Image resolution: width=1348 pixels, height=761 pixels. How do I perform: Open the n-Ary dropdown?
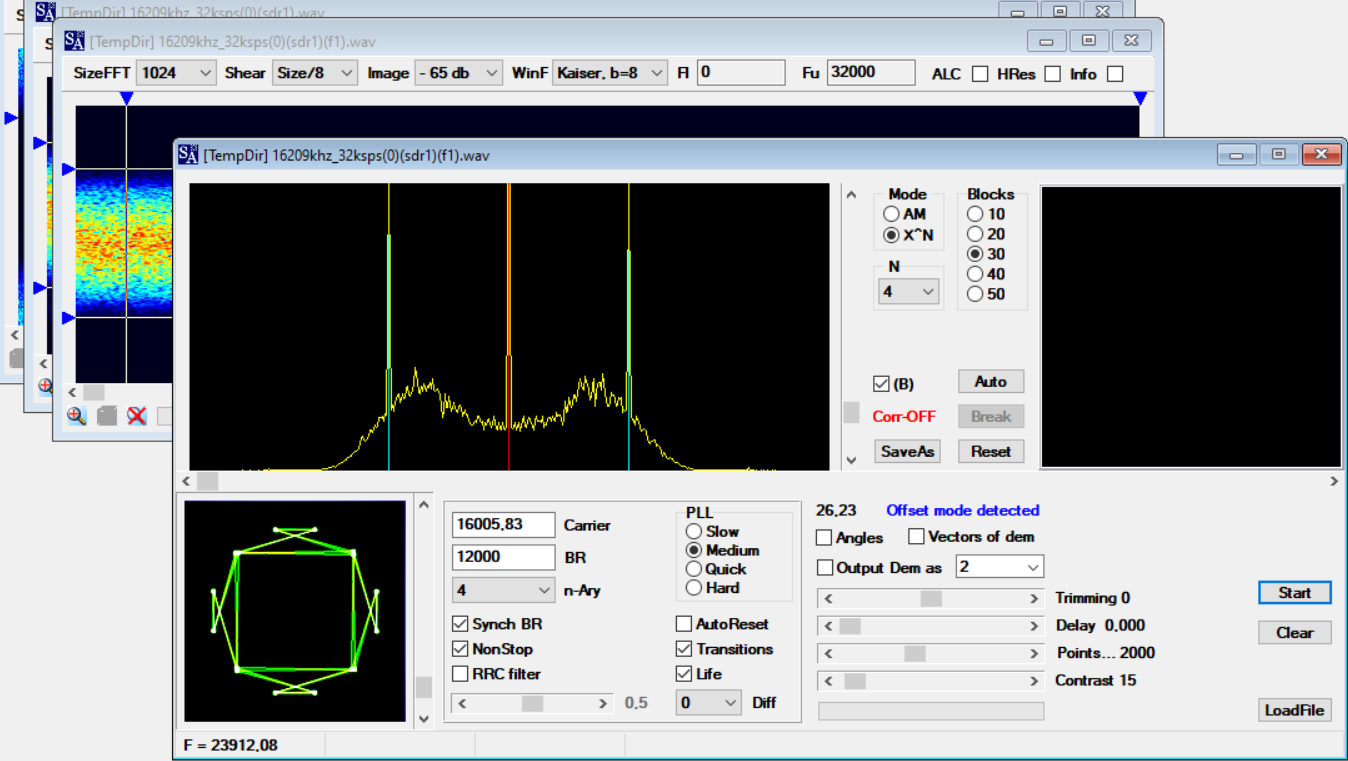point(503,590)
